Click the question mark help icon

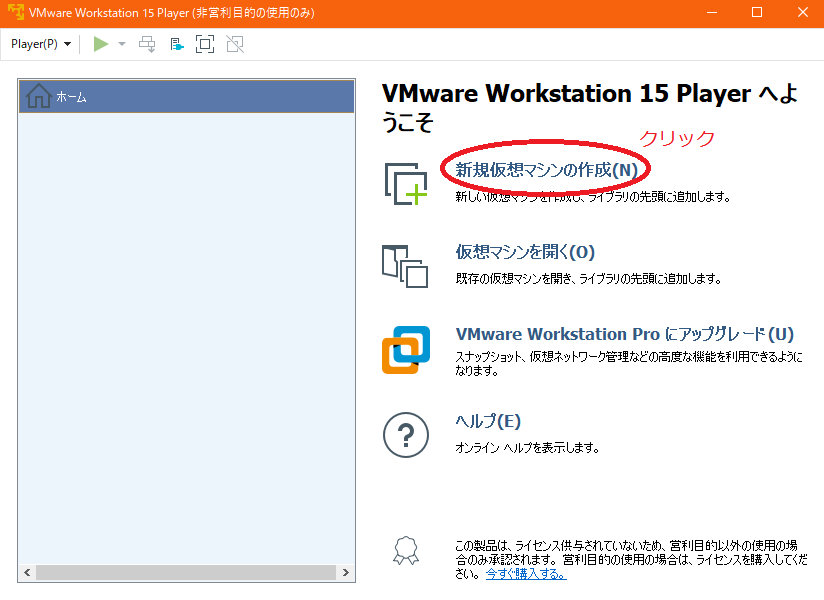(405, 435)
